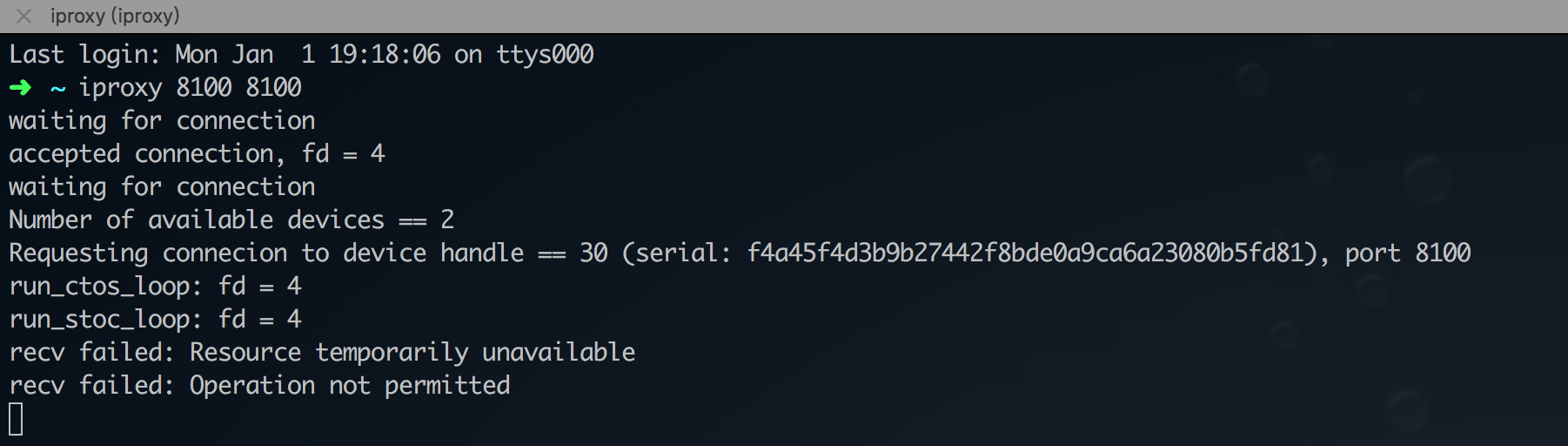Click the block cursor on the last line
The height and width of the screenshot is (446, 1568).
pos(16,419)
